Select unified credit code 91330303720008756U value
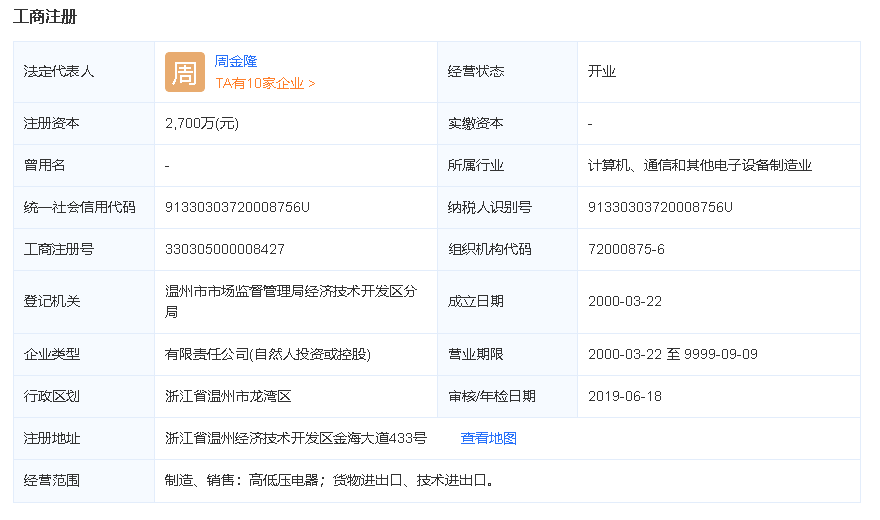Image resolution: width=880 pixels, height=520 pixels. tap(237, 207)
